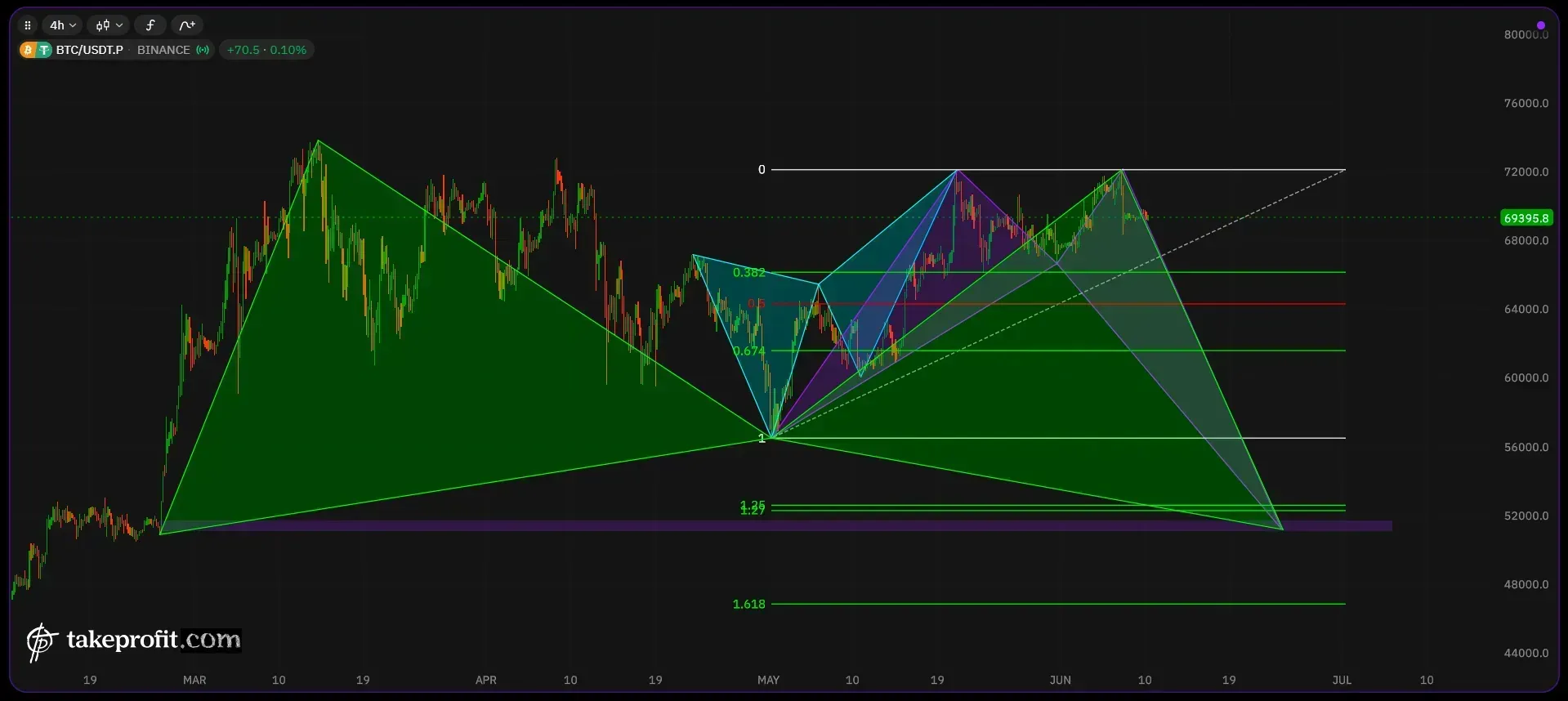Viewport: 1568px width, 701px height.
Task: Expand the candlestick chart type selector
Action: click(108, 25)
